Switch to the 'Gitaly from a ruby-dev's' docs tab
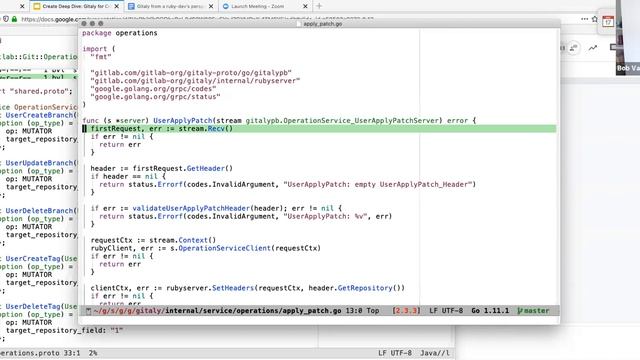The height and width of the screenshot is (360, 640). point(170,6)
